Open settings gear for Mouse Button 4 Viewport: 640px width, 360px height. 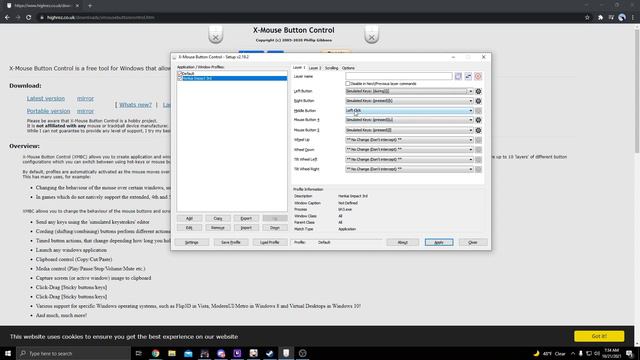click(478, 120)
